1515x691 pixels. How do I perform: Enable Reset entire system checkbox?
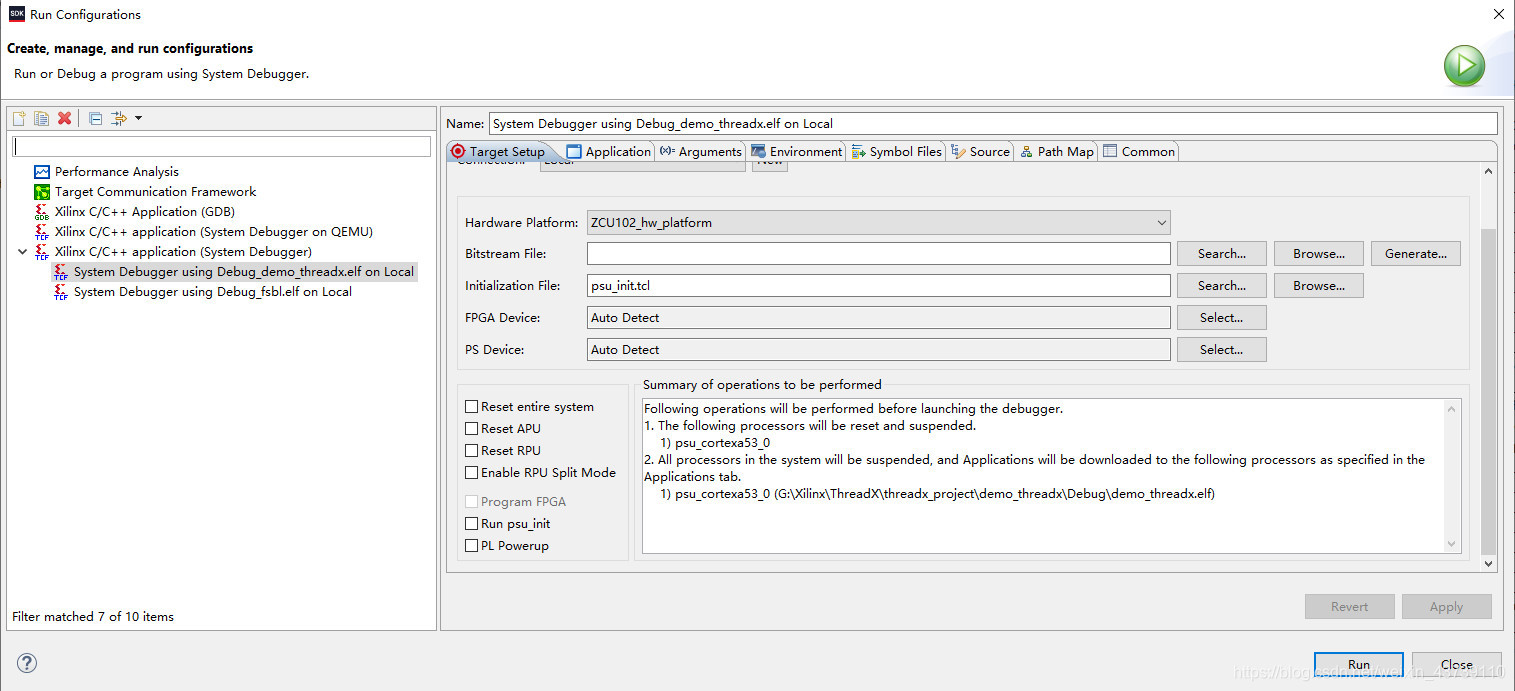(472, 407)
